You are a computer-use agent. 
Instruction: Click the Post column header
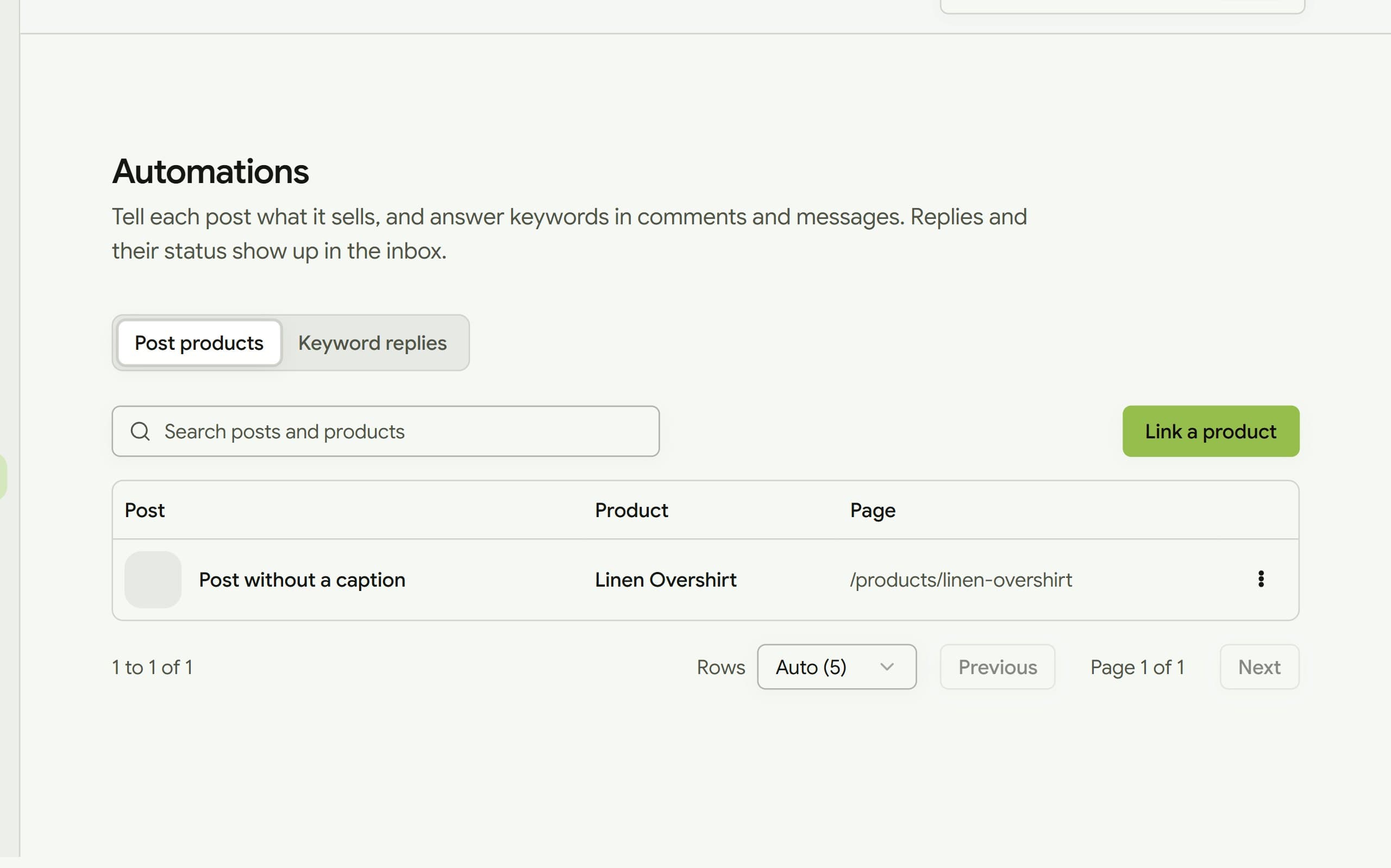(145, 511)
